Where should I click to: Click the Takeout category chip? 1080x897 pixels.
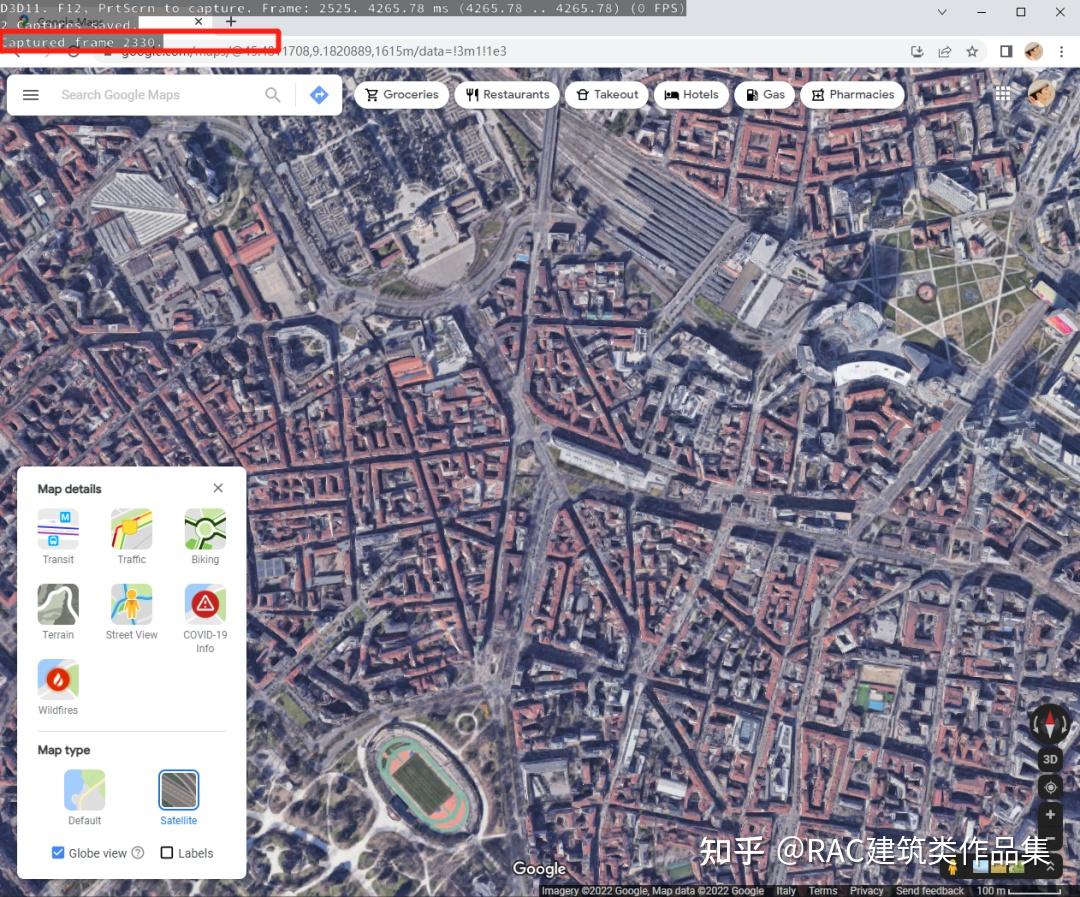[606, 94]
